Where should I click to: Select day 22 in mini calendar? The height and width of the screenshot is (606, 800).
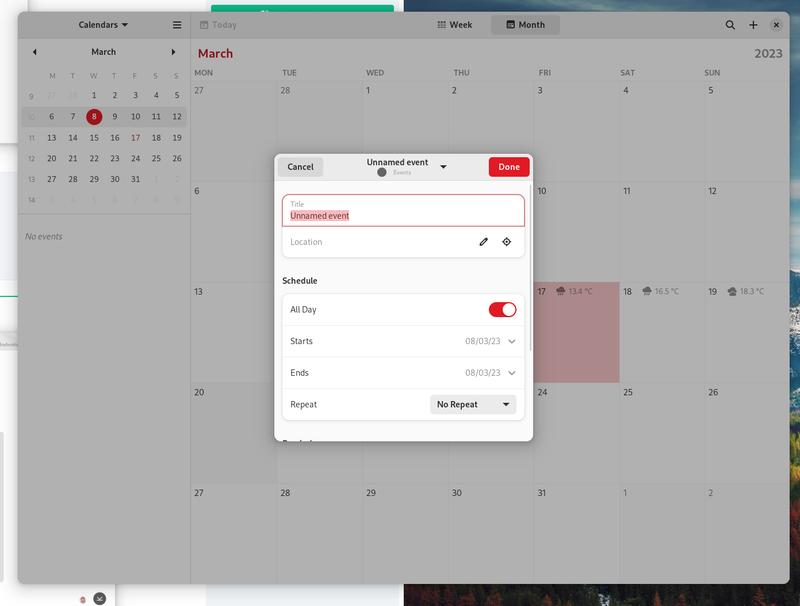click(x=94, y=159)
